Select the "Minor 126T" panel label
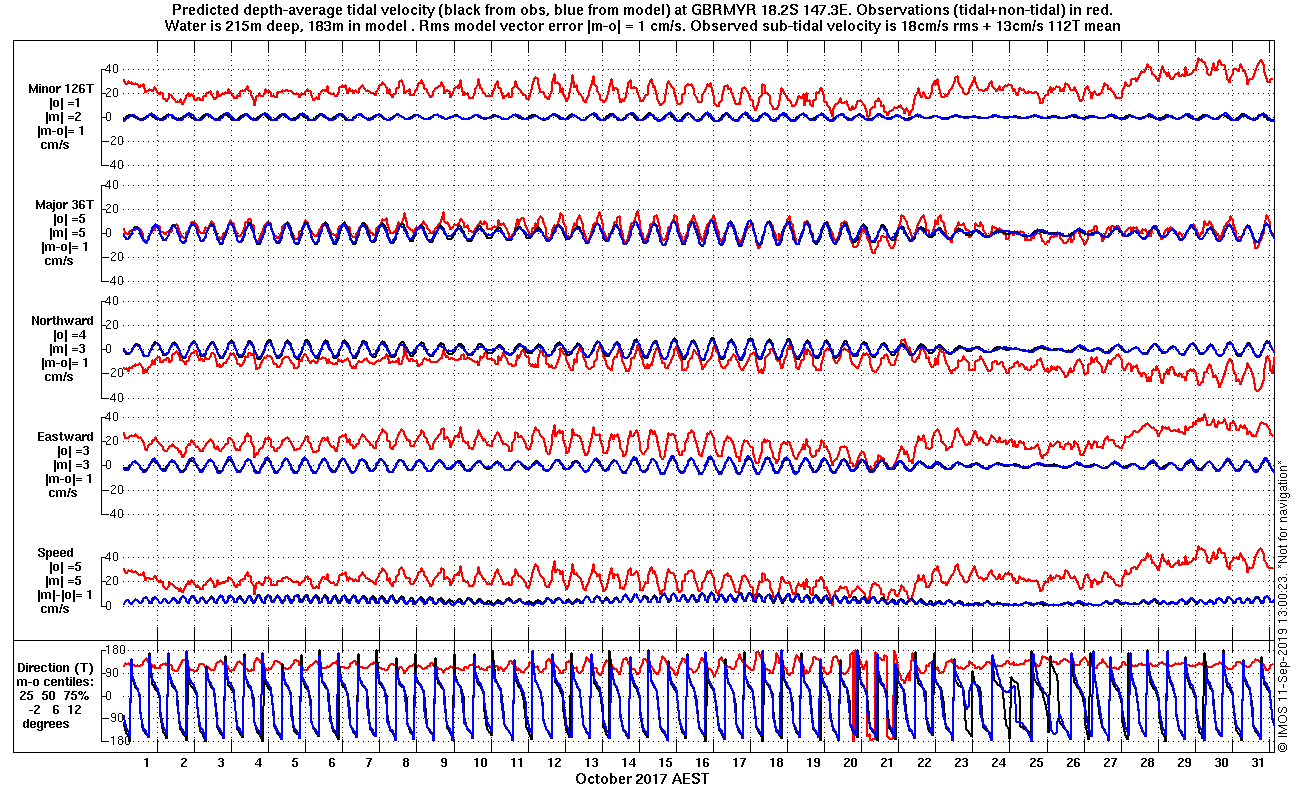 pyautogui.click(x=61, y=89)
